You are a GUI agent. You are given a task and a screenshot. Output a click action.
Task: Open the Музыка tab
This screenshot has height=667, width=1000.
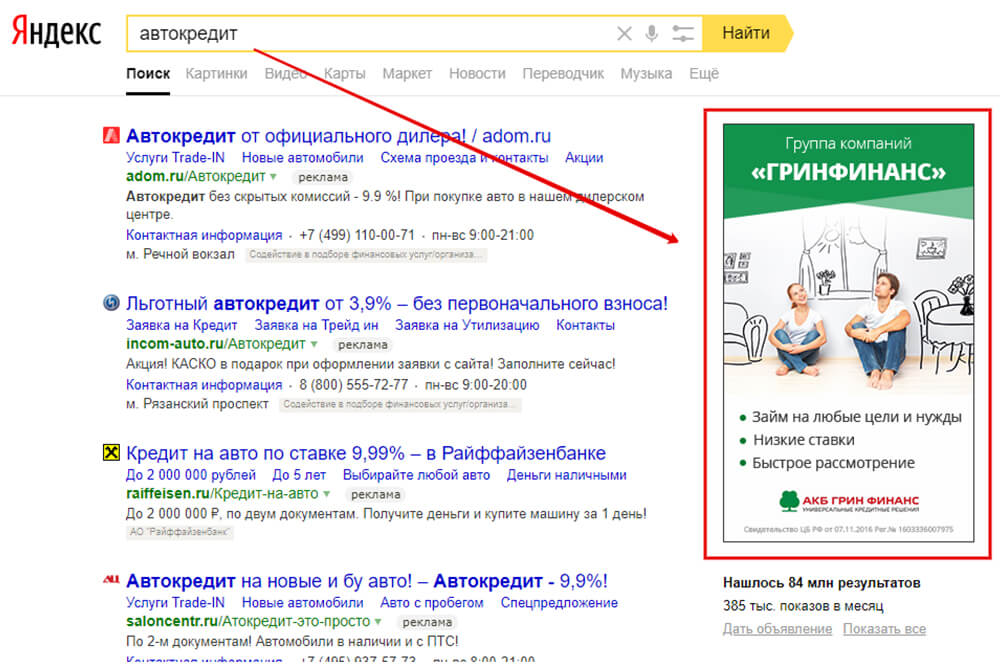pyautogui.click(x=646, y=74)
